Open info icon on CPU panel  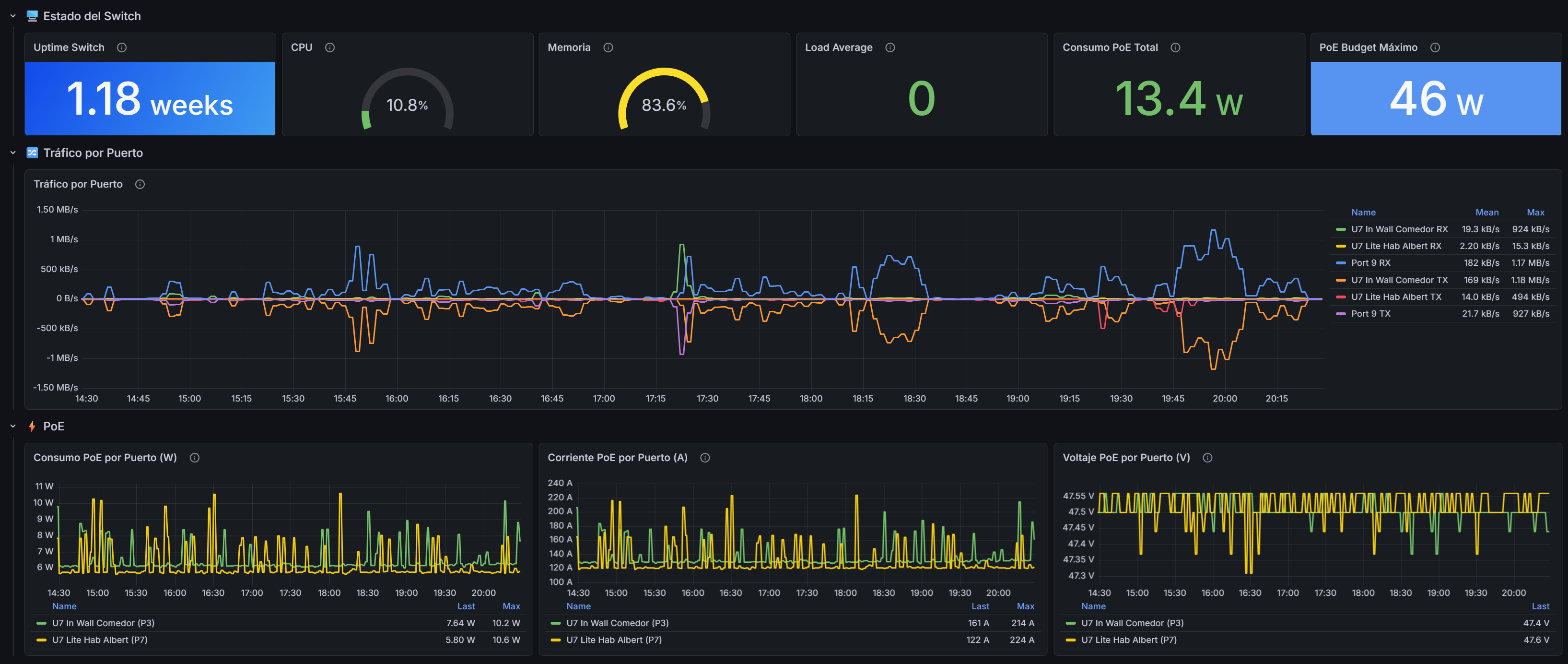330,47
